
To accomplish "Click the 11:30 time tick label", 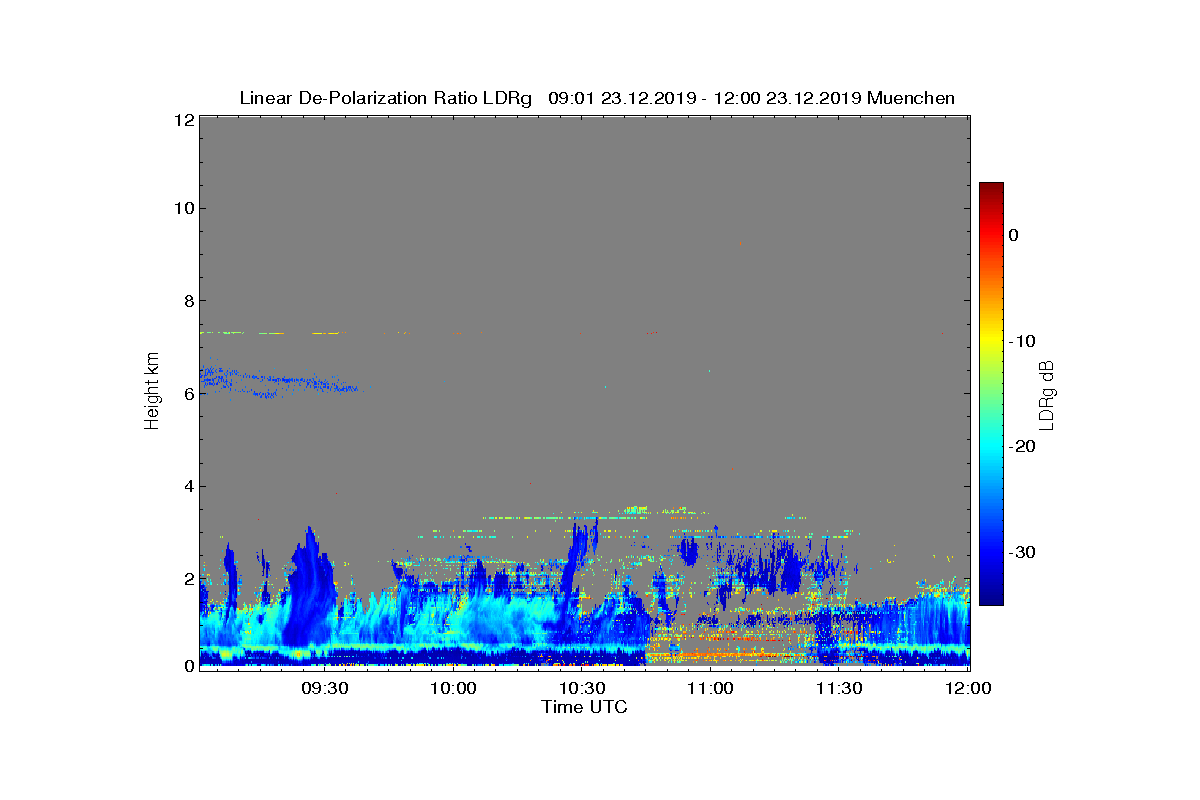I will point(839,688).
